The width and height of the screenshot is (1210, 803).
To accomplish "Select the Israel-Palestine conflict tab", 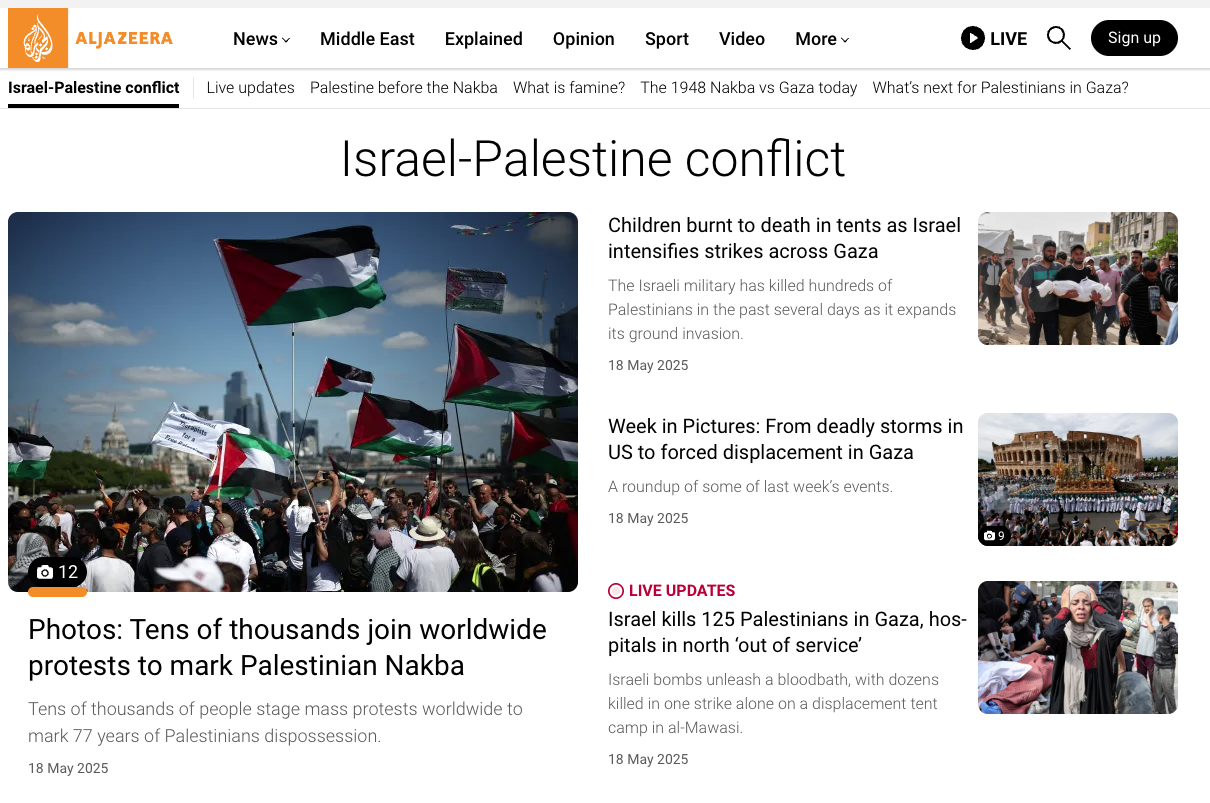I will tap(94, 88).
